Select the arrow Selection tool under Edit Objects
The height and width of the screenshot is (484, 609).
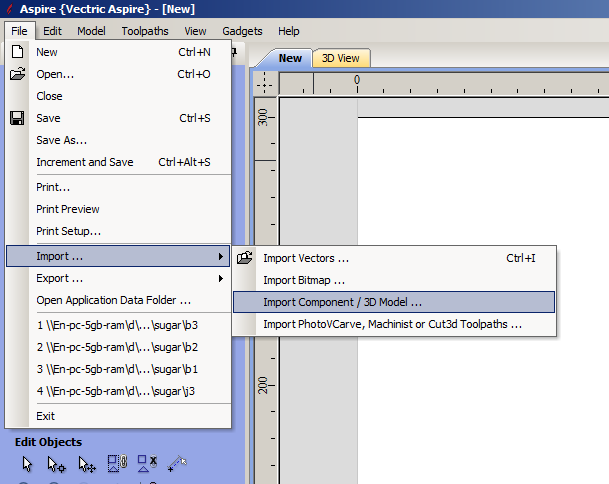(x=27, y=464)
